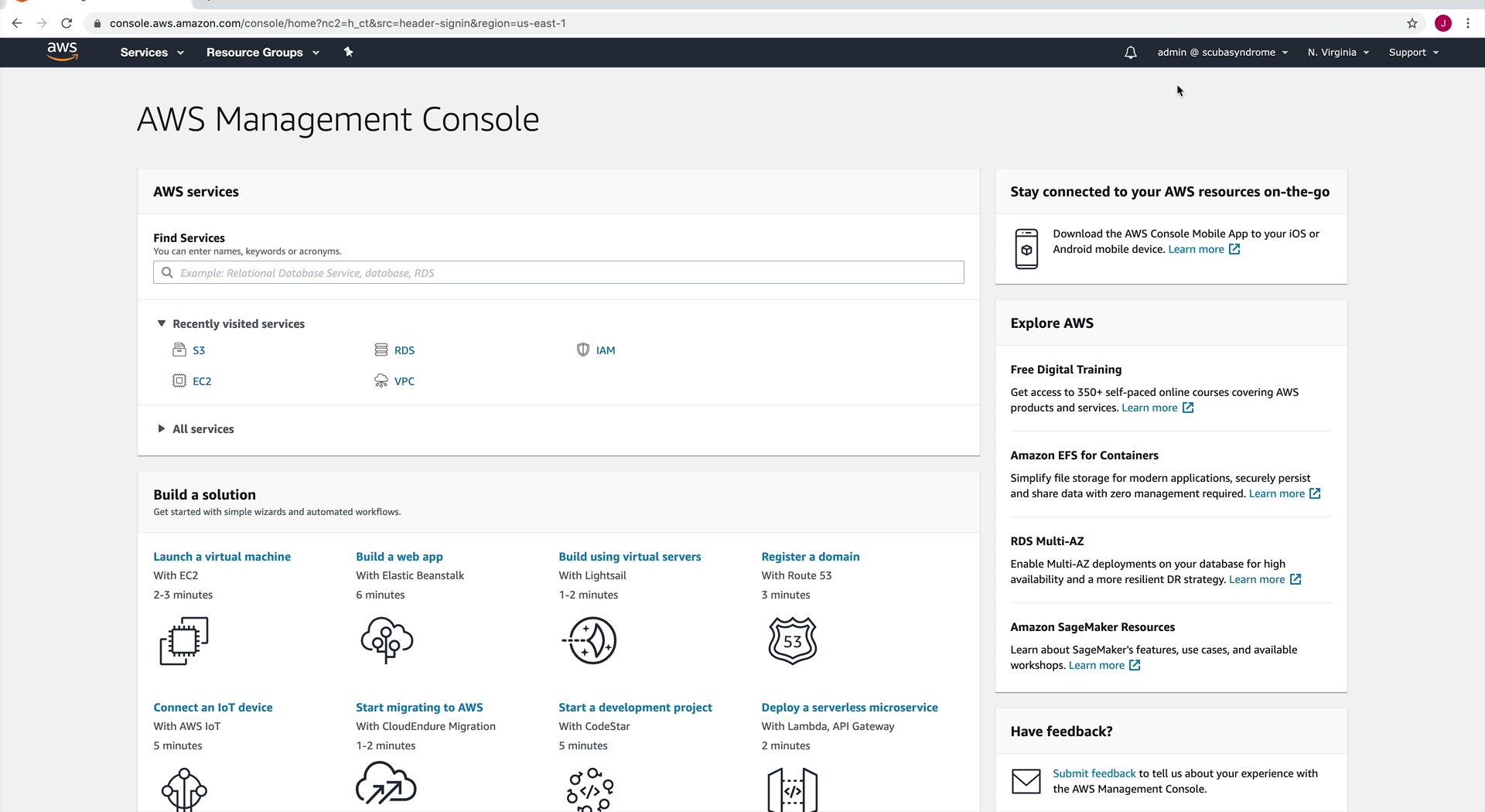
Task: Click the Route 53 shield icon
Action: point(793,640)
